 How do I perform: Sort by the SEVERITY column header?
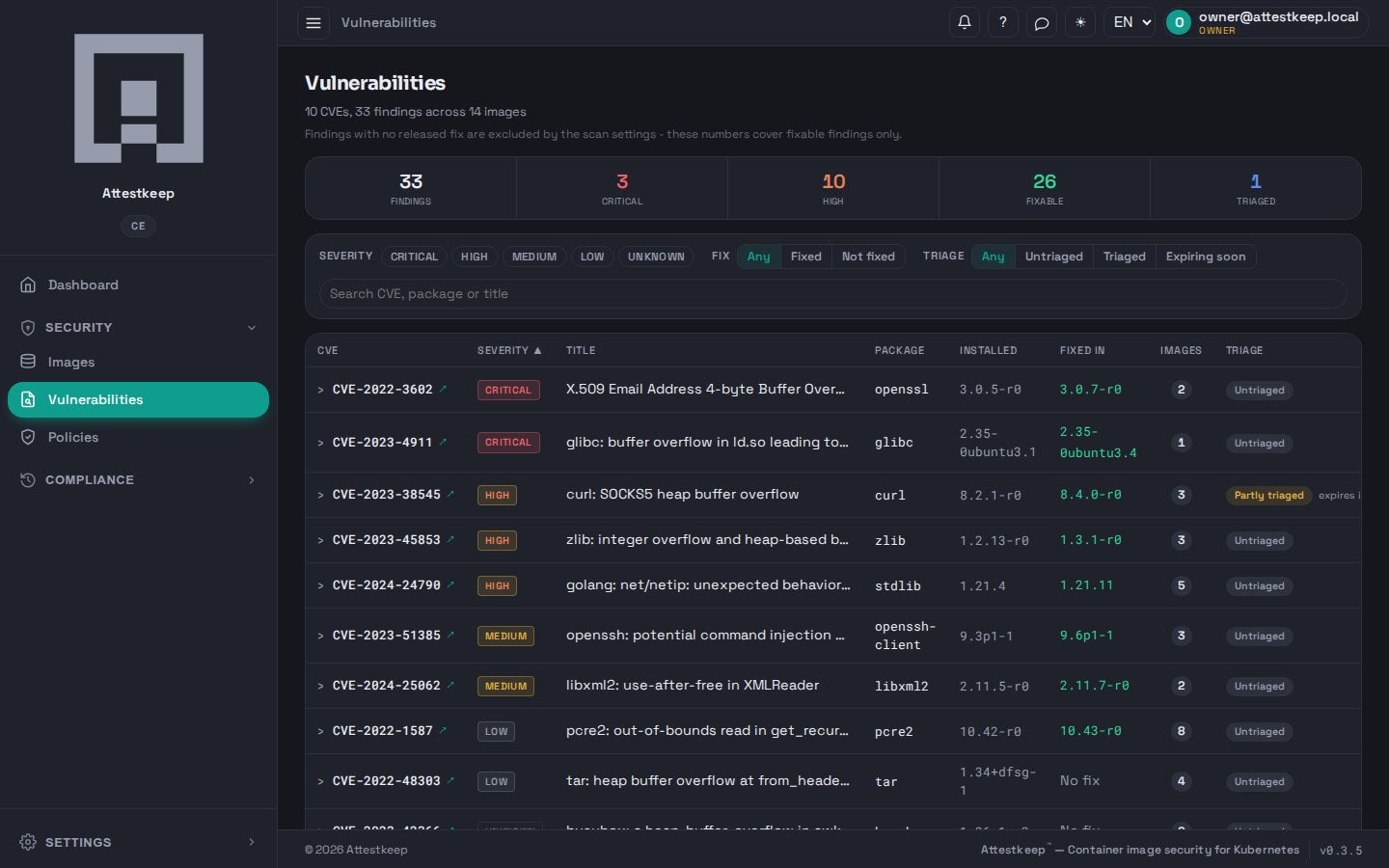[x=509, y=351]
